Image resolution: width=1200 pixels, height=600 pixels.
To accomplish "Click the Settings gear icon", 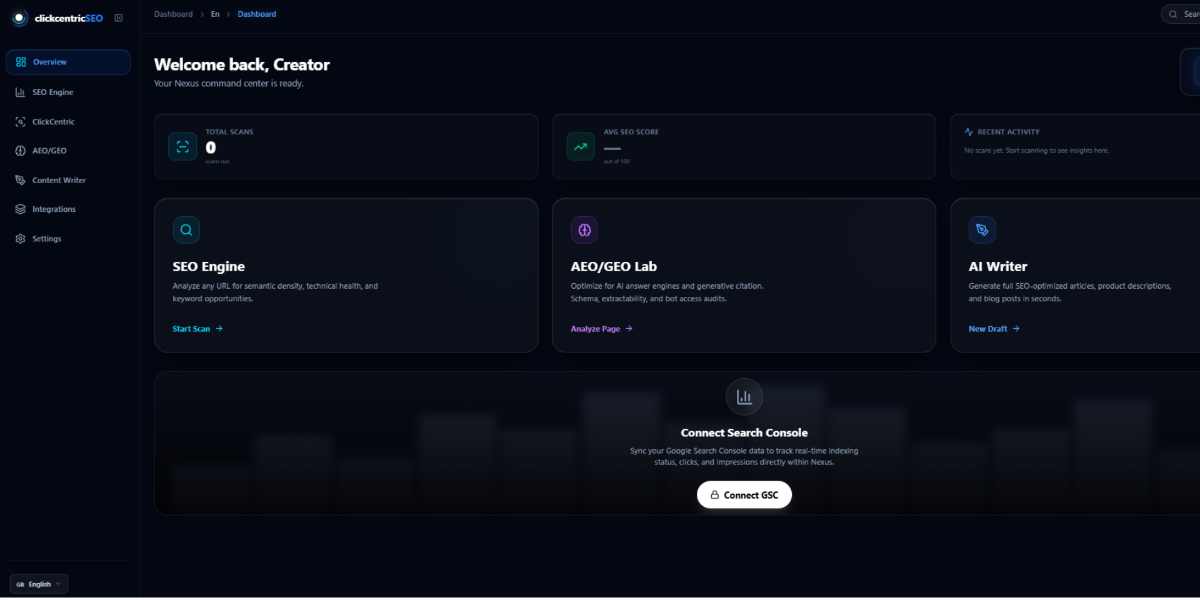I will [21, 239].
